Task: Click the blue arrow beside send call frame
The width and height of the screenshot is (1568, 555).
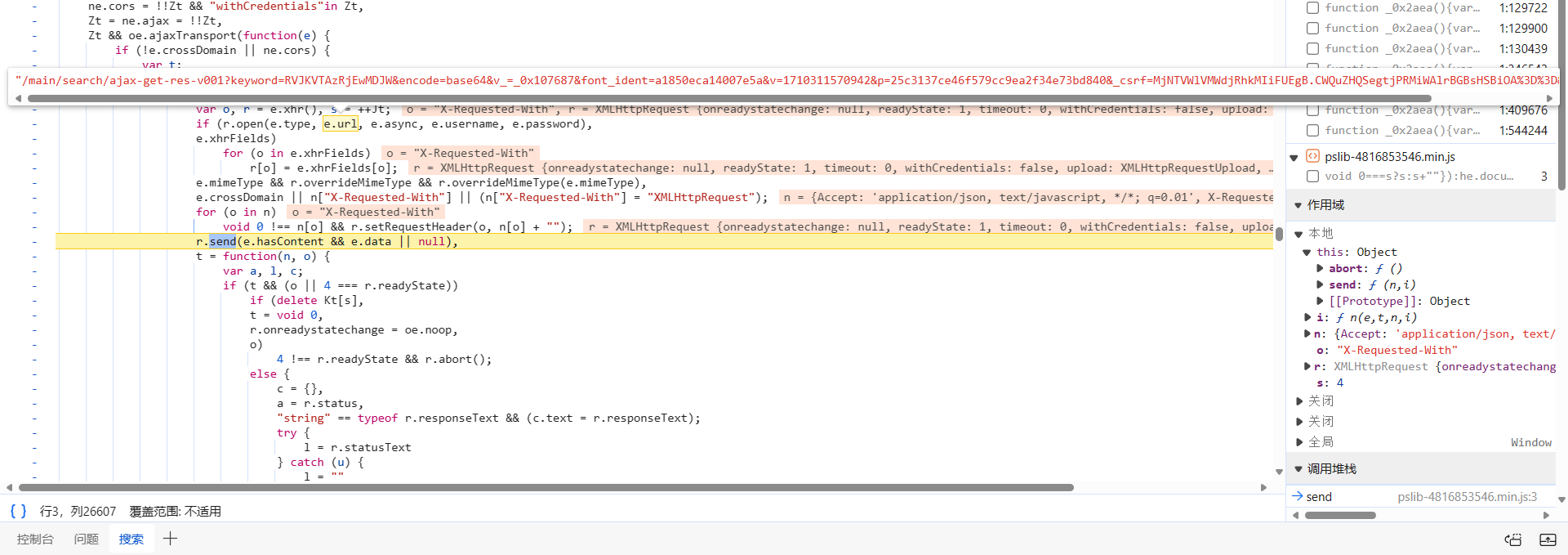Action: pyautogui.click(x=1297, y=496)
